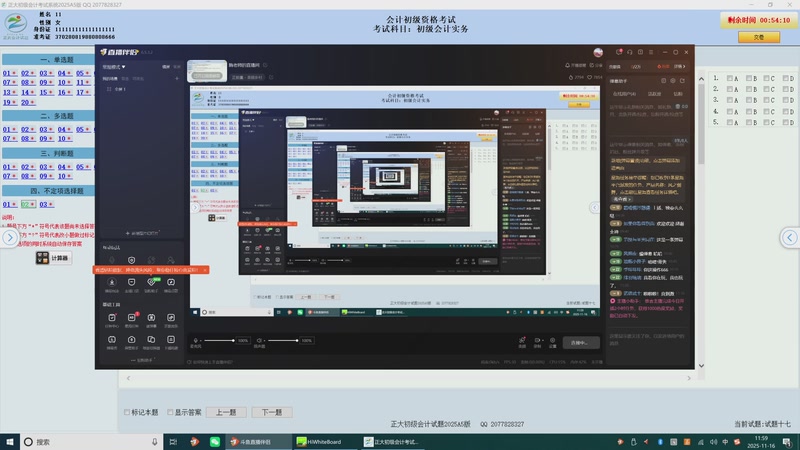800x450 pixels.
Task: Open the hamburger menu in streaming app title bar
Action: 651,52
